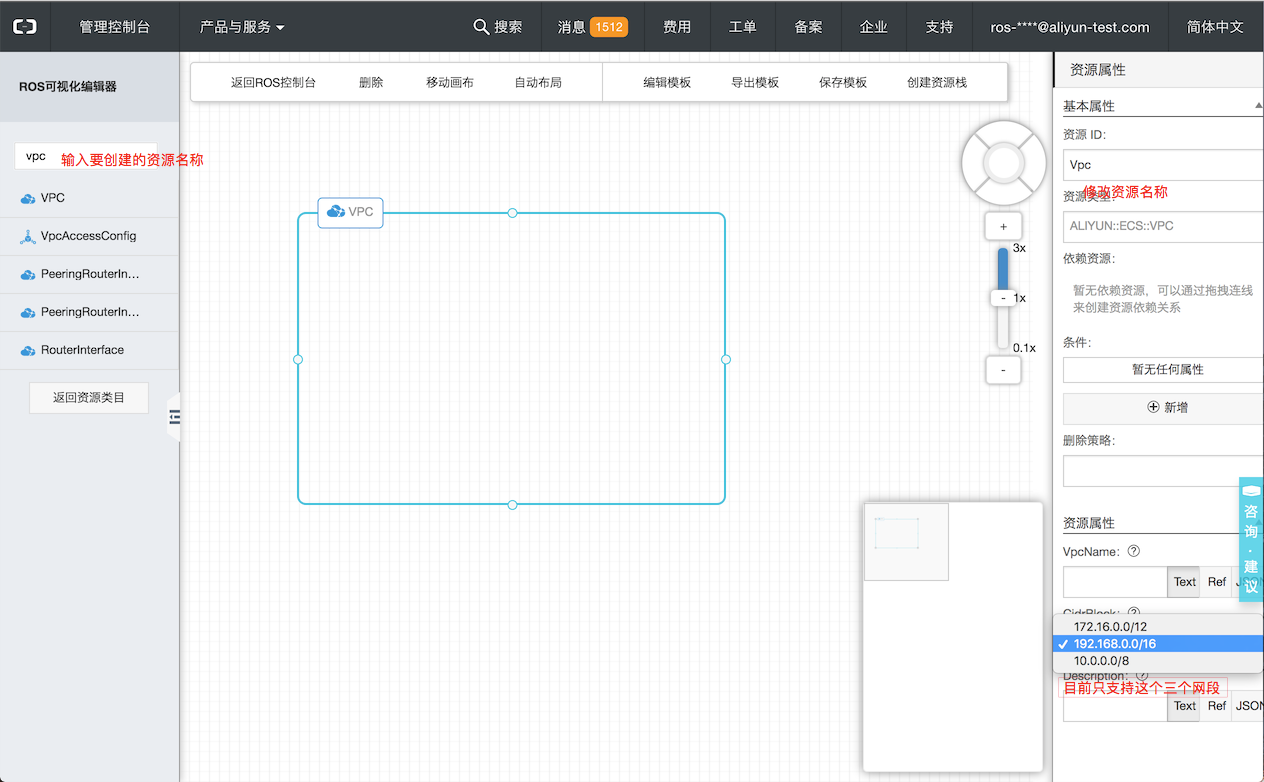Zoom out with the bottom minus button

pyautogui.click(x=1003, y=370)
